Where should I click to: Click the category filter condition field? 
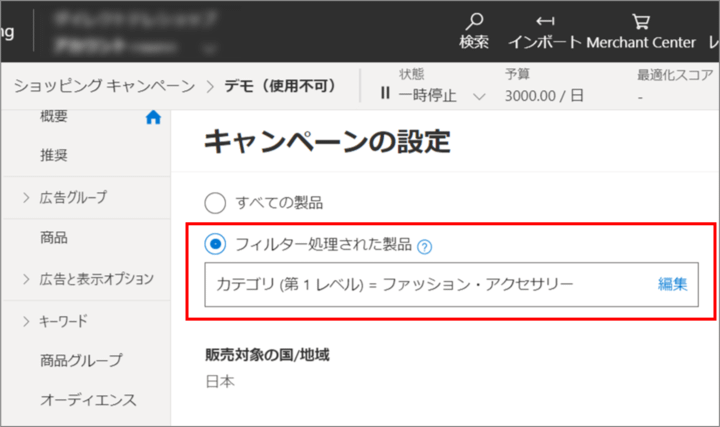click(420, 284)
